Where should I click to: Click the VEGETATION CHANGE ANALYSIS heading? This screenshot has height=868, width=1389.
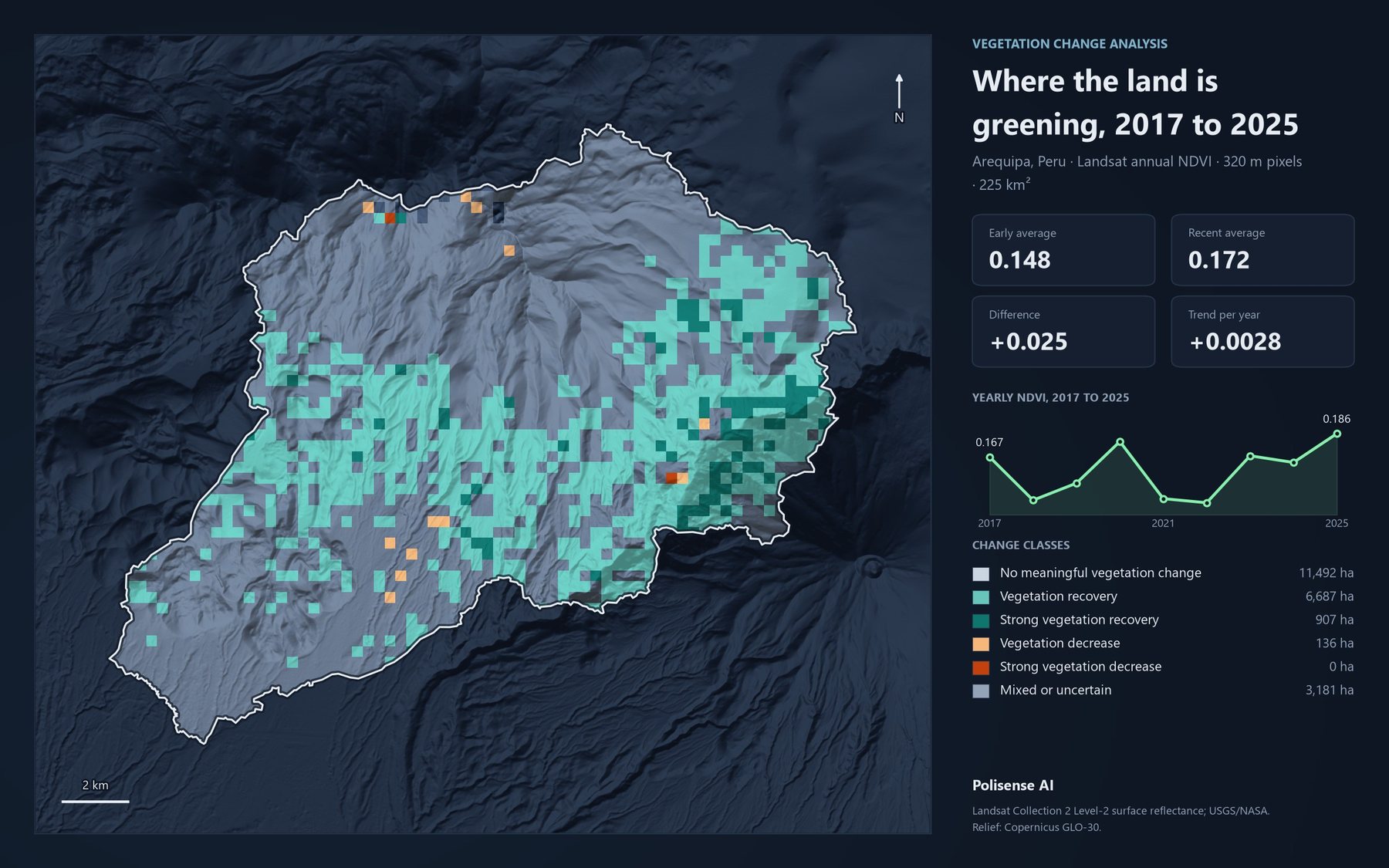[x=1070, y=44]
